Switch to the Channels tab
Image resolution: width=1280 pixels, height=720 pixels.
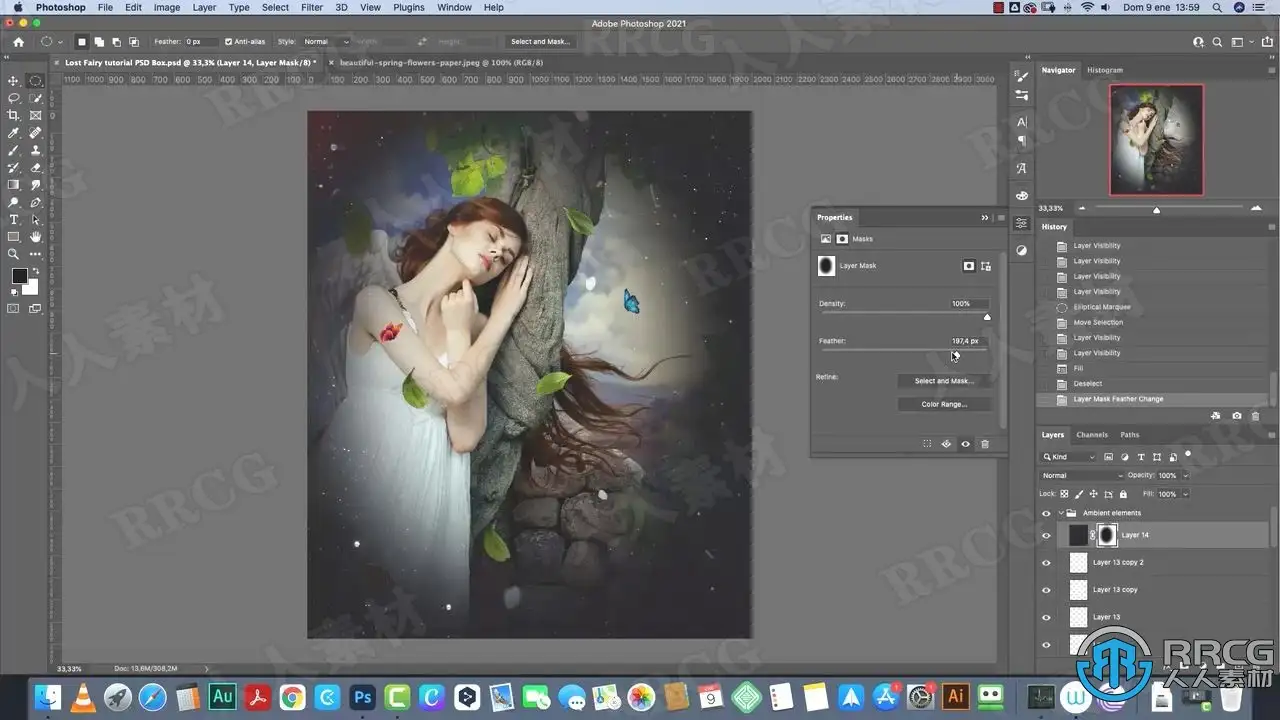tap(1092, 435)
